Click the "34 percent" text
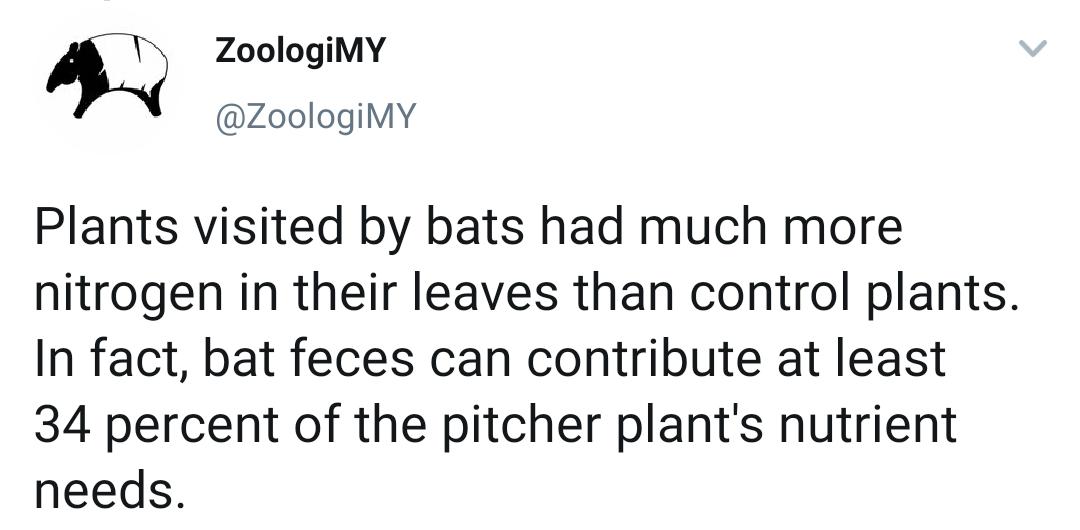The width and height of the screenshot is (1080, 530). 156,427
